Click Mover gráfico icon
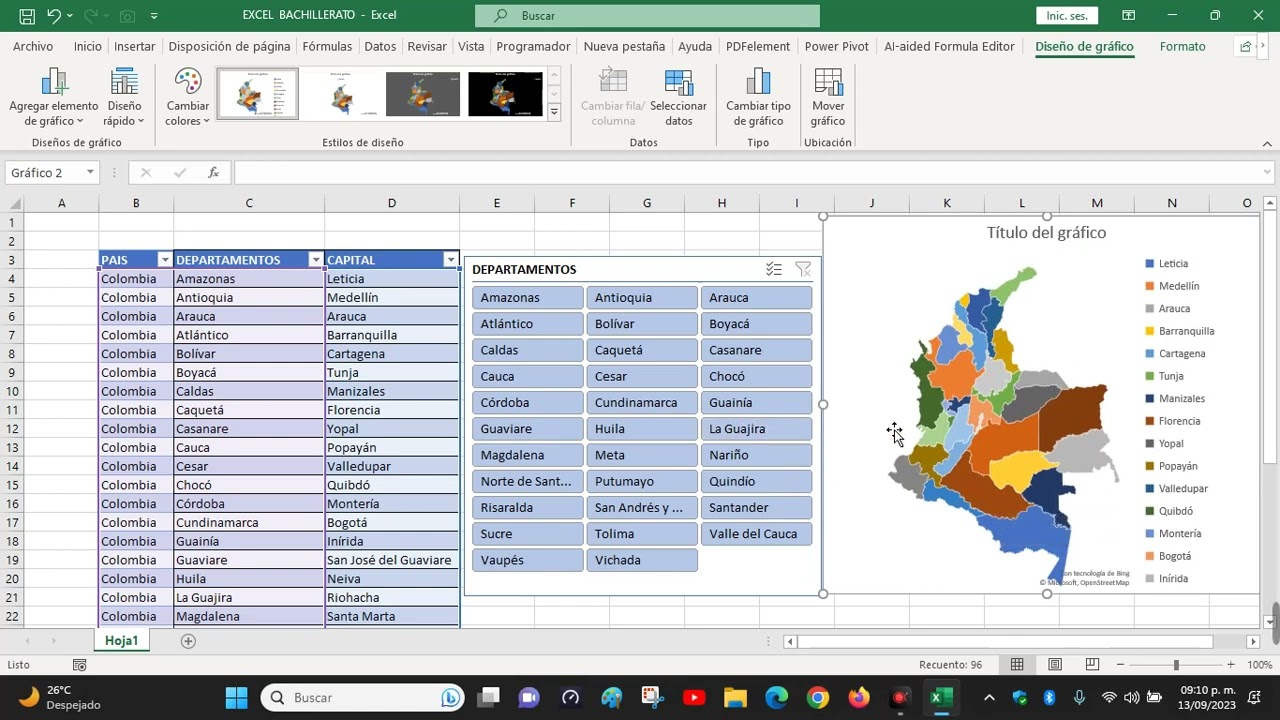 (828, 98)
